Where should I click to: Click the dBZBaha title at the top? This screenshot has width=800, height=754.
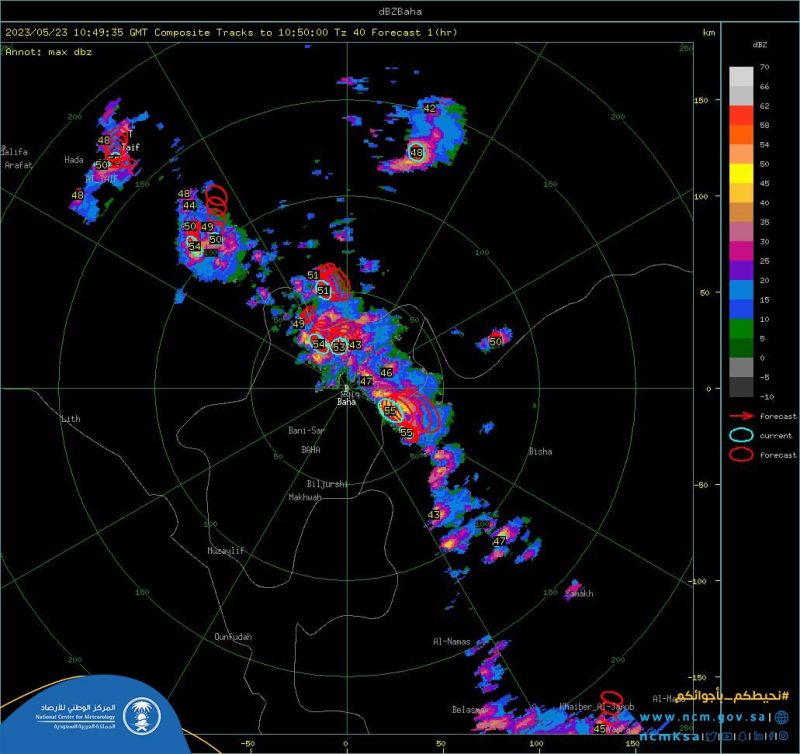pos(400,11)
